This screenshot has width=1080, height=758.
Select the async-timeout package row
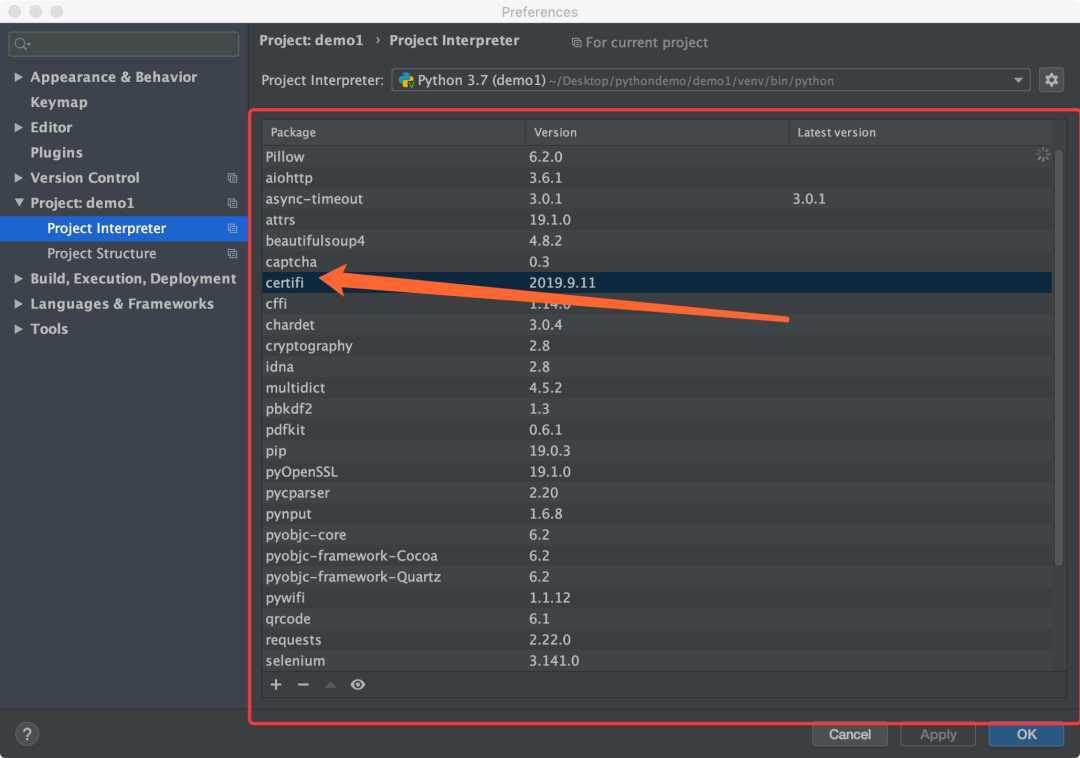pos(657,199)
